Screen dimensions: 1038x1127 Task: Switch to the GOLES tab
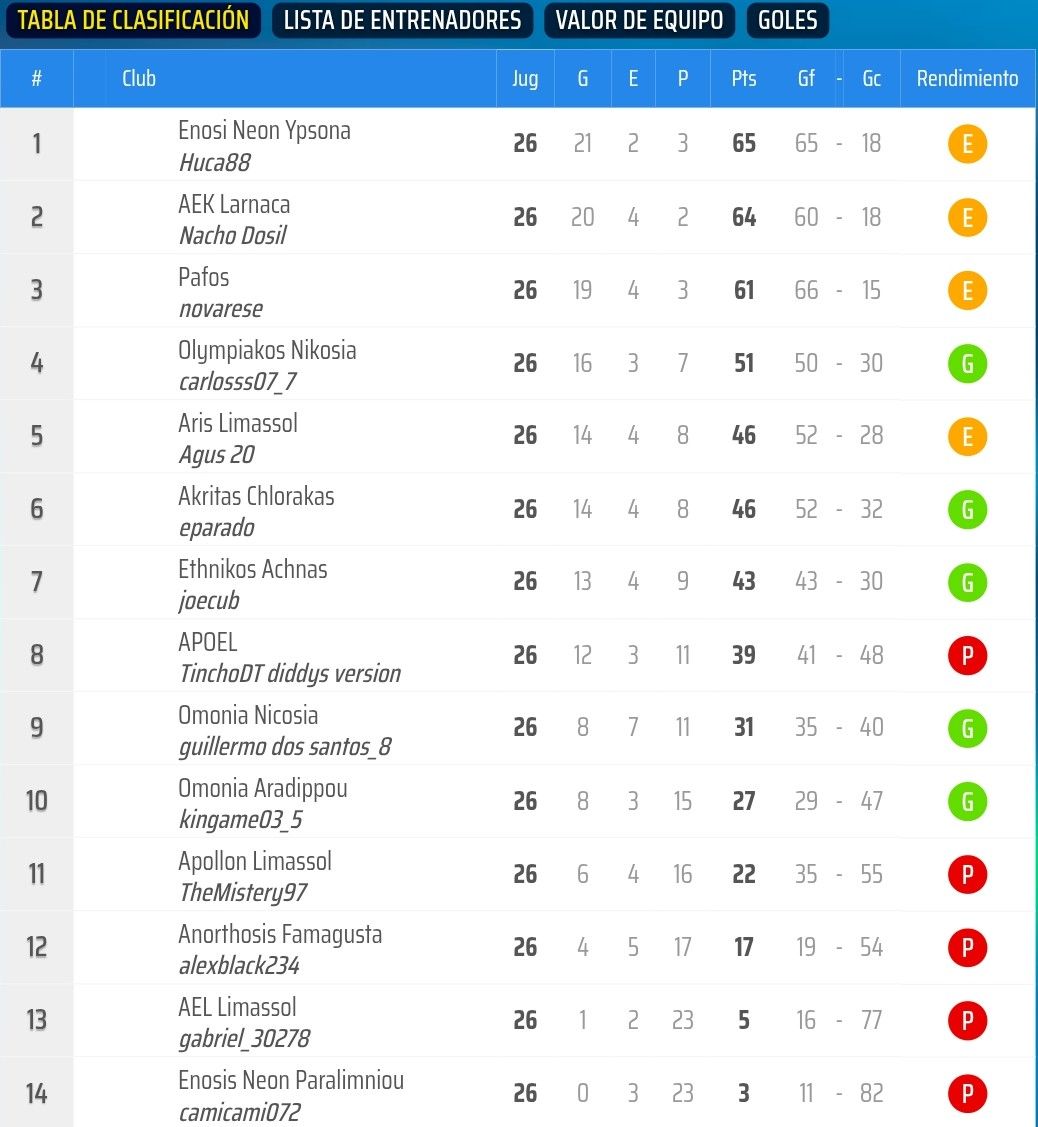pos(787,20)
